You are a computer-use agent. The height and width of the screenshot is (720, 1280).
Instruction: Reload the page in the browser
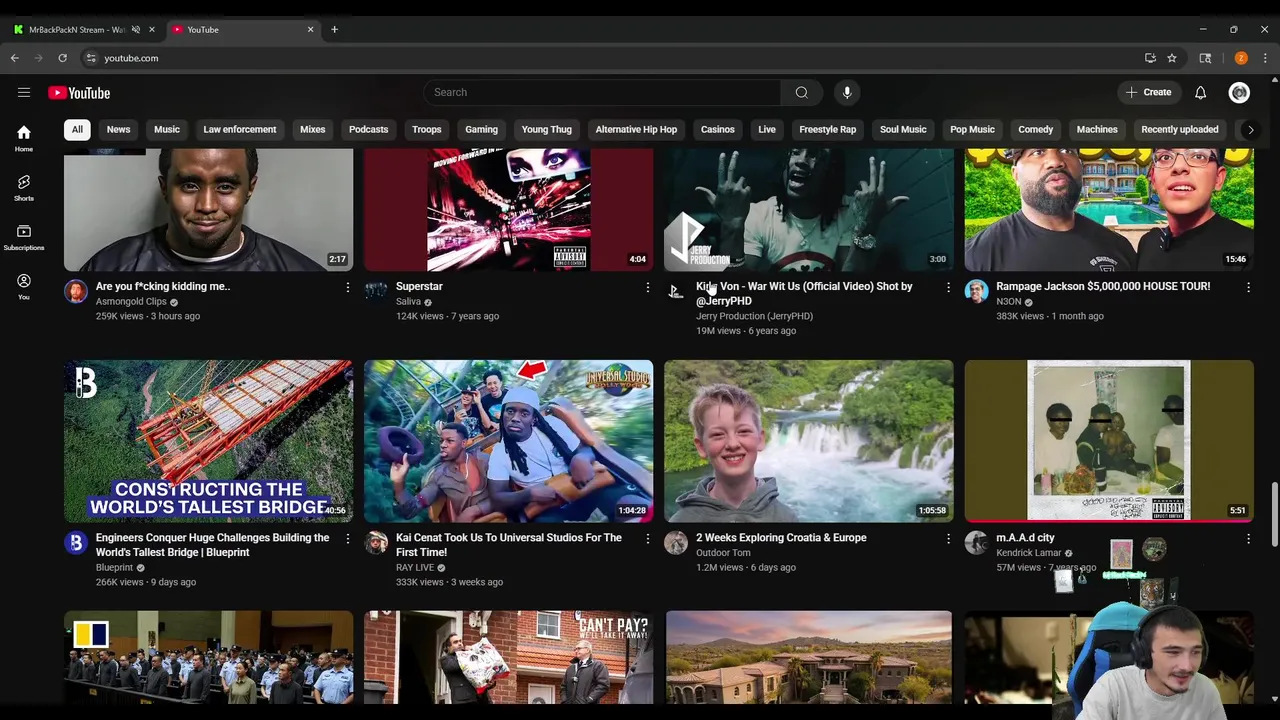[x=62, y=58]
